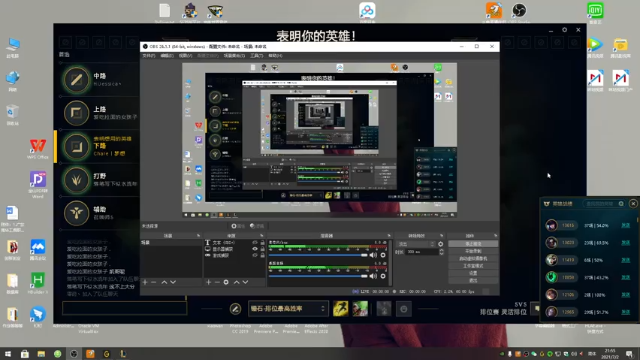Open the ward skin selector icon

coord(384,309)
